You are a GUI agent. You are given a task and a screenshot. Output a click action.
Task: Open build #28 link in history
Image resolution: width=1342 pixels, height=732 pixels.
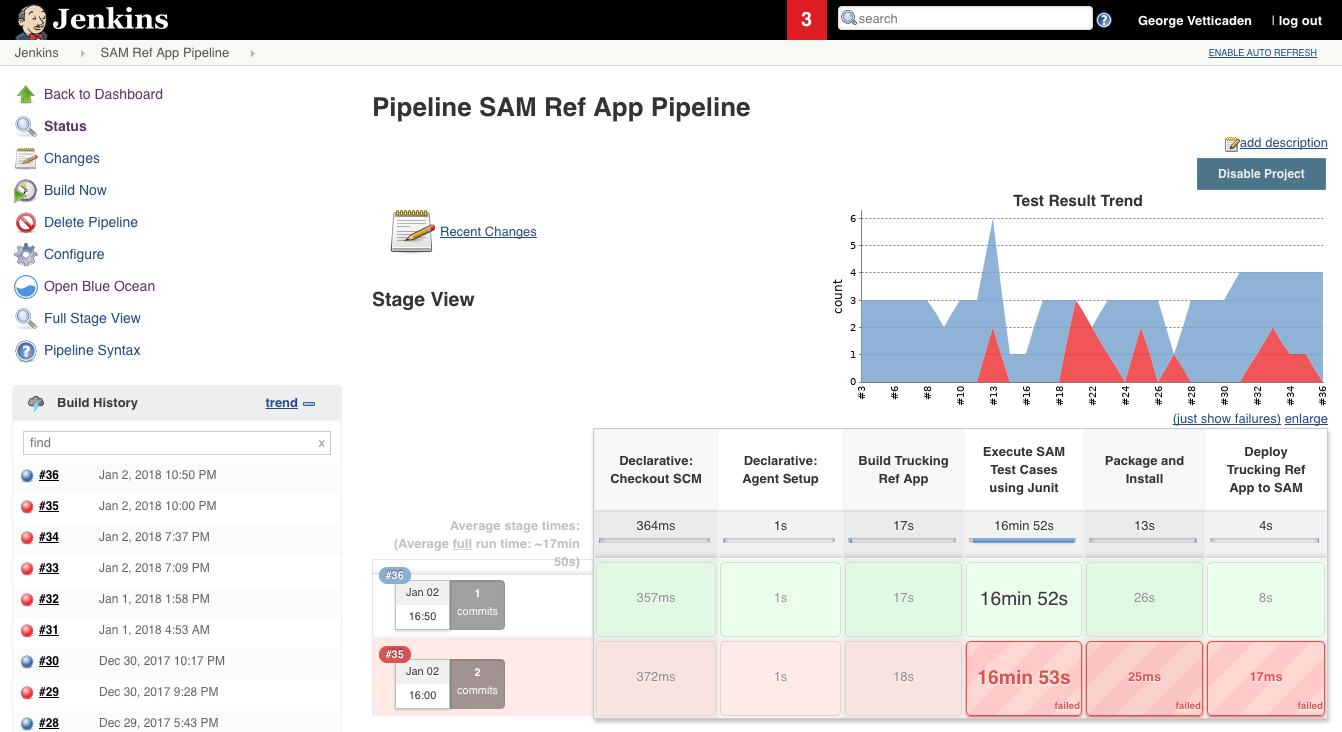pyautogui.click(x=49, y=723)
